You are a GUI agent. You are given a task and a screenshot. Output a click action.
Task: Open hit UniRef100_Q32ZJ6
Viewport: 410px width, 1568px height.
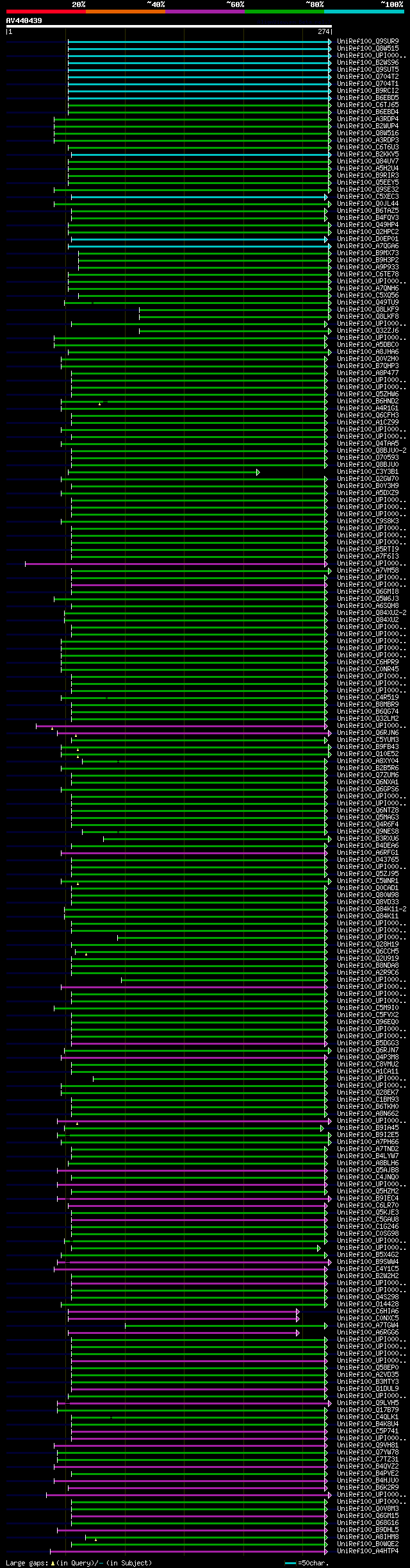pyautogui.click(x=368, y=331)
